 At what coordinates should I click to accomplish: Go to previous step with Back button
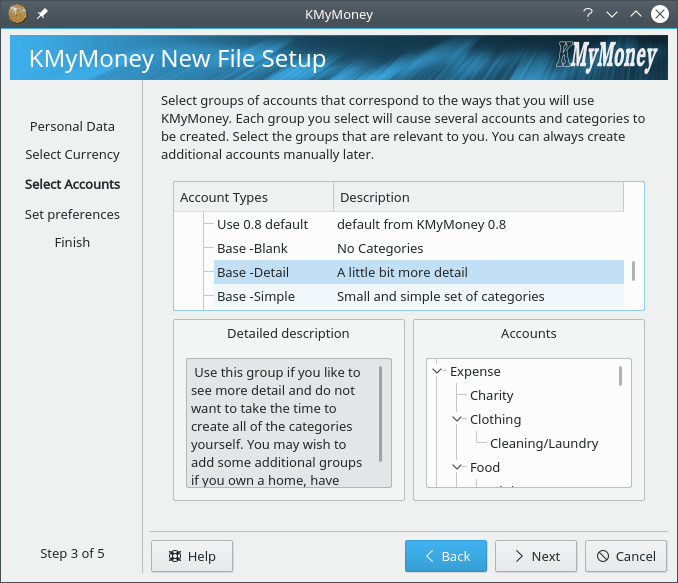coord(446,556)
